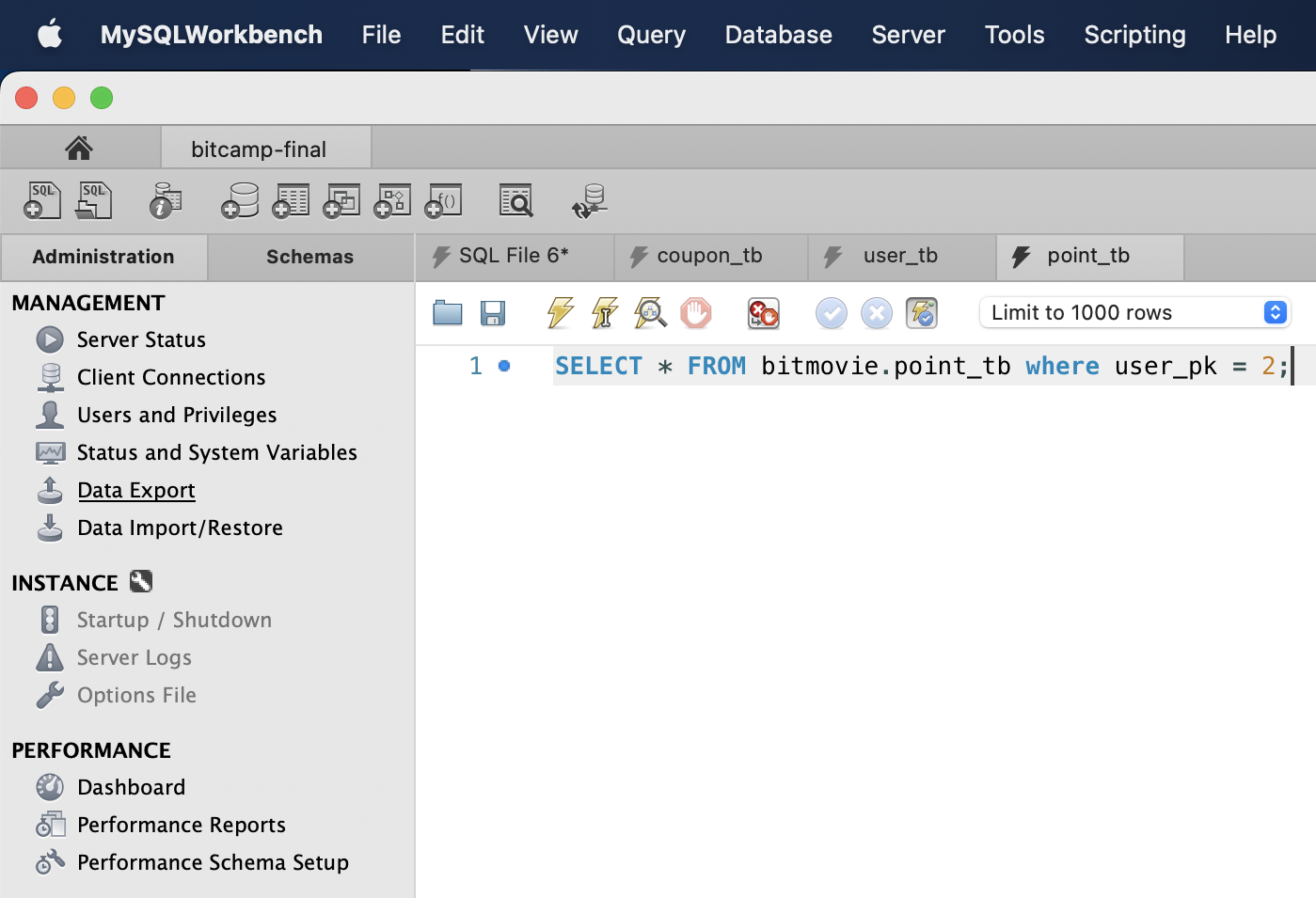Open the bitcamp-final connection tab
Screen dimensions: 1316x898
(266, 149)
